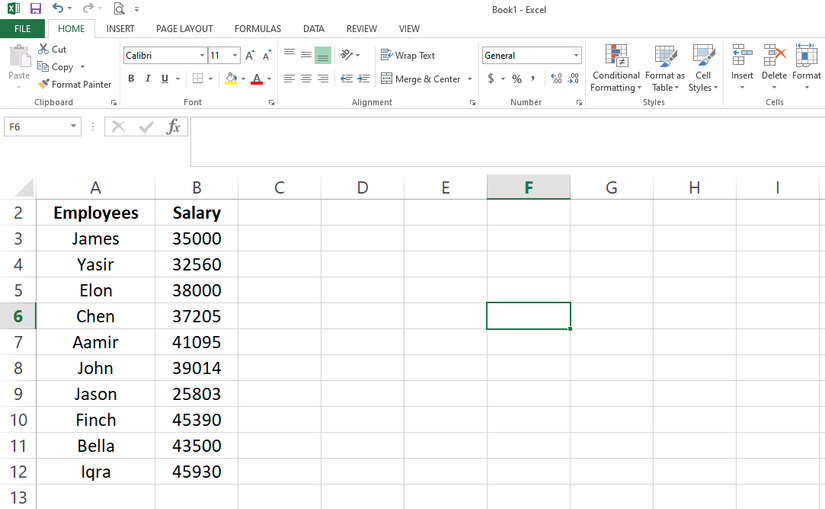Image resolution: width=825 pixels, height=509 pixels.
Task: Click the Copy icon
Action: point(43,66)
